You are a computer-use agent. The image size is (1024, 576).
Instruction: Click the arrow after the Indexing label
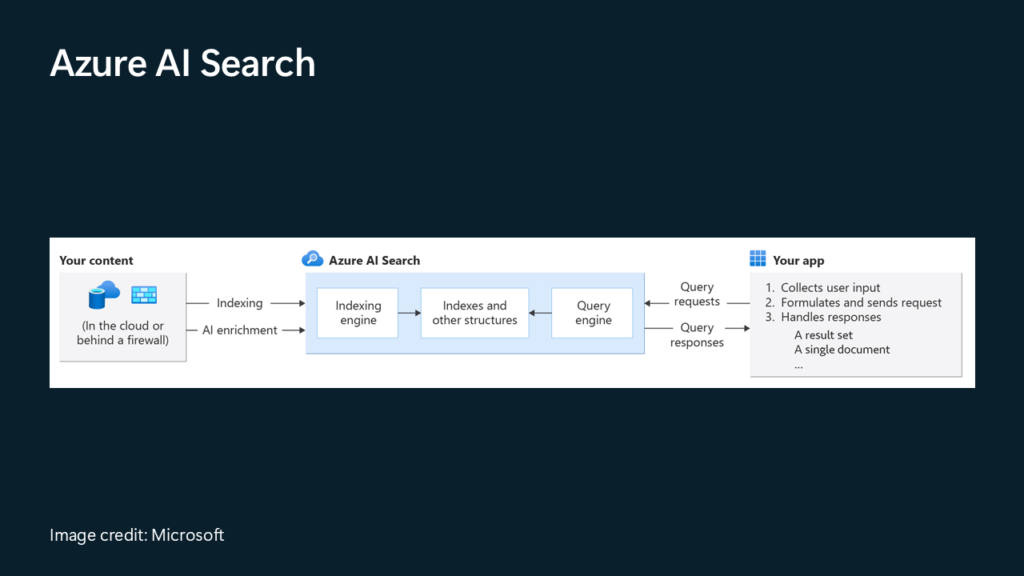point(288,303)
